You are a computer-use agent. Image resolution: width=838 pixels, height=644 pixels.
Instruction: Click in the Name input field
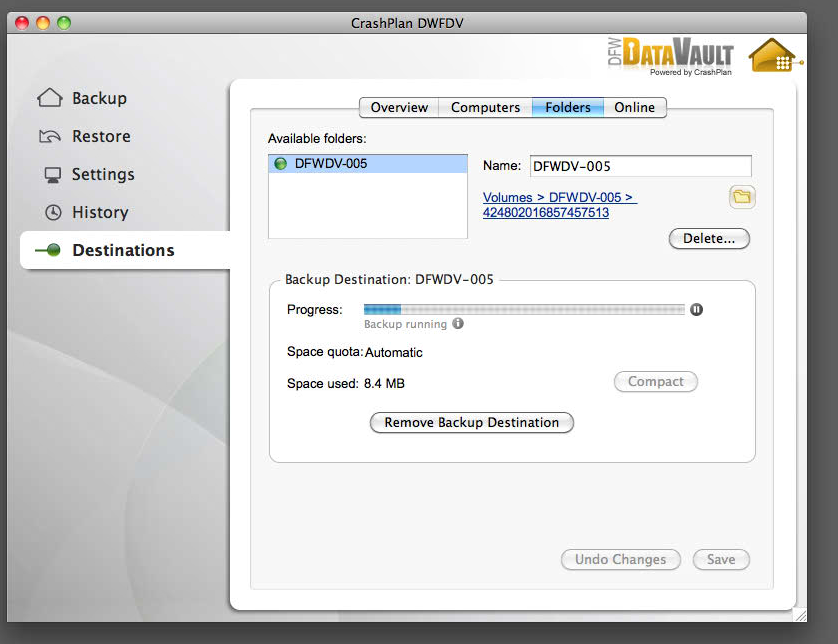point(641,166)
